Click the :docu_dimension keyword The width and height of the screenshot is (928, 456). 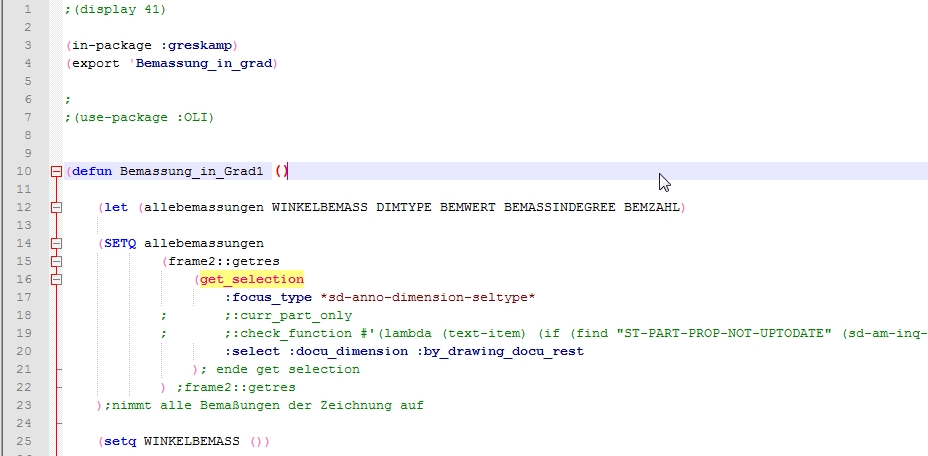click(x=348, y=352)
